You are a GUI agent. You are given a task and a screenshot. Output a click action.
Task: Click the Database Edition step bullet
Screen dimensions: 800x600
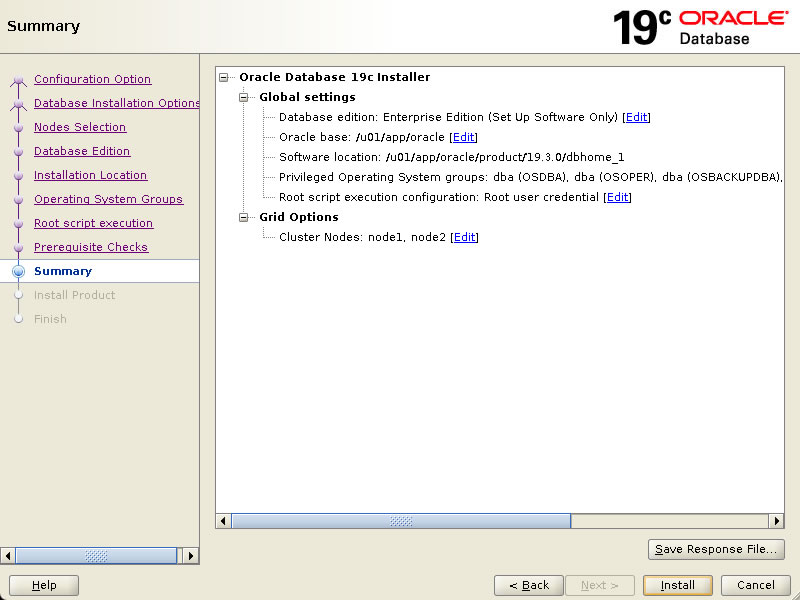point(18,152)
